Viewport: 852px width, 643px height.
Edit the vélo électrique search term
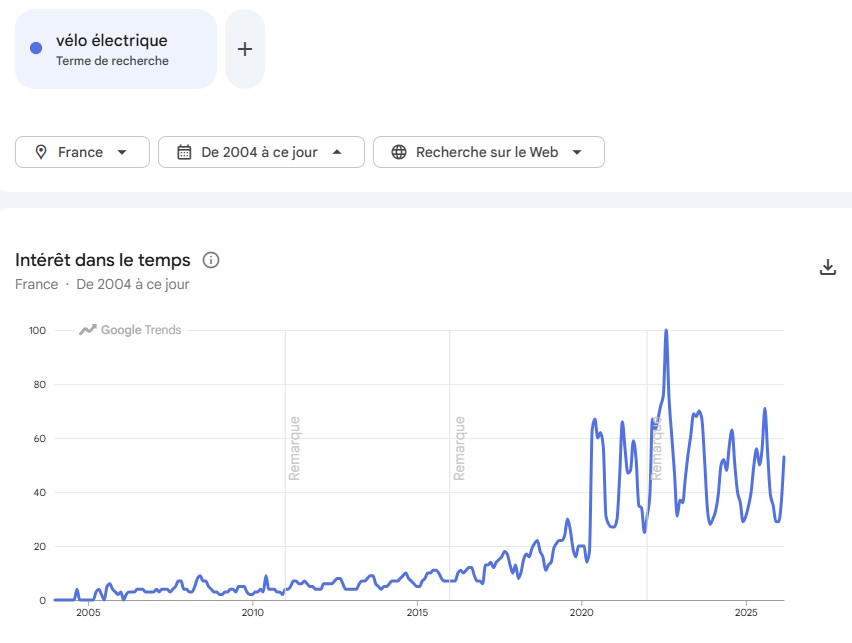pos(111,41)
